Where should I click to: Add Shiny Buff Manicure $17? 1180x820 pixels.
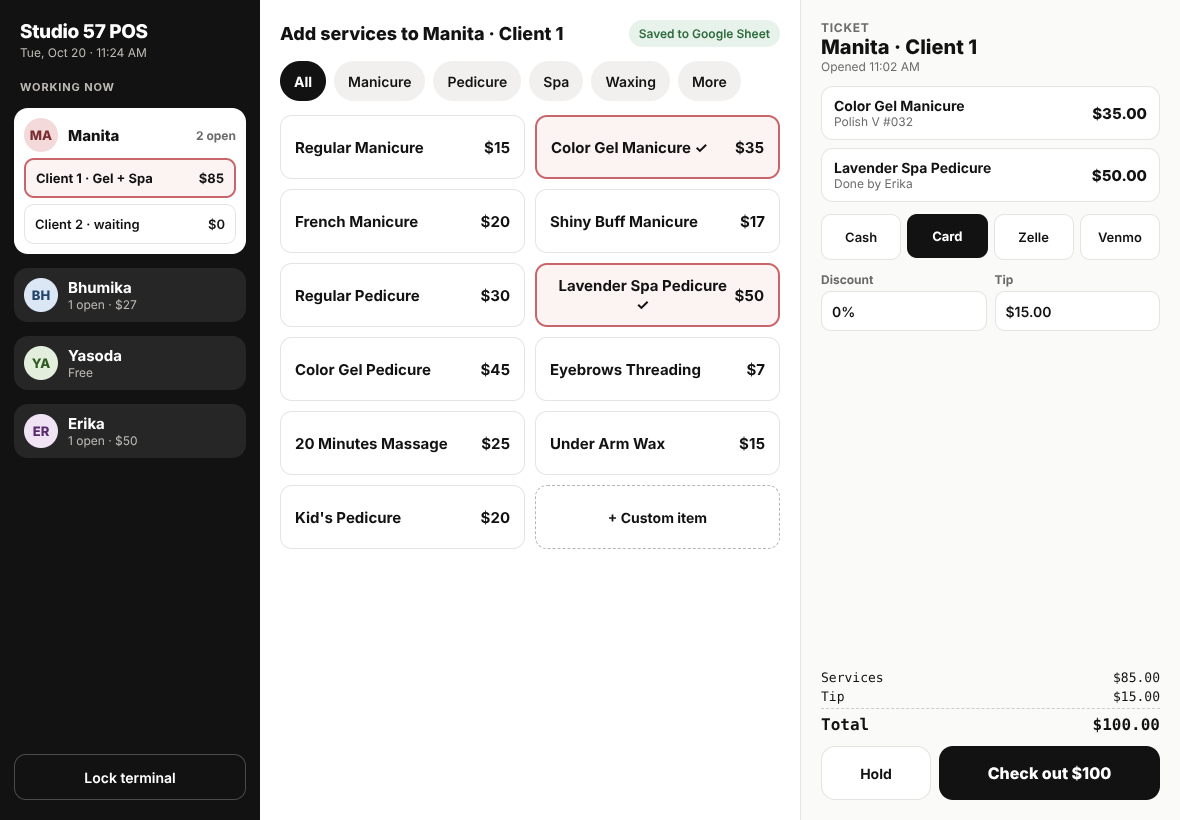657,221
